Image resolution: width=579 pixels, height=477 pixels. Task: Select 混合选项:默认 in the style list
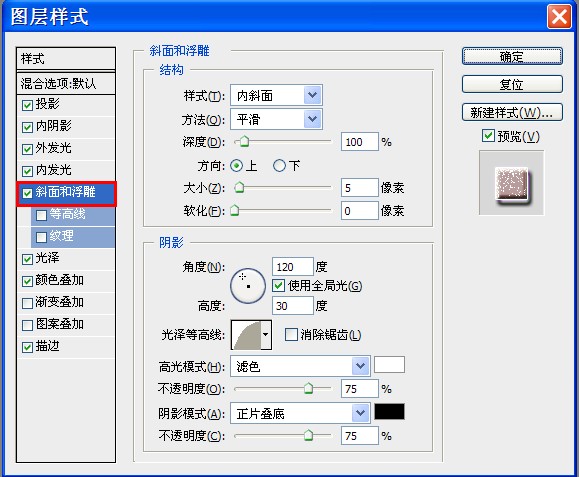[x=66, y=84]
